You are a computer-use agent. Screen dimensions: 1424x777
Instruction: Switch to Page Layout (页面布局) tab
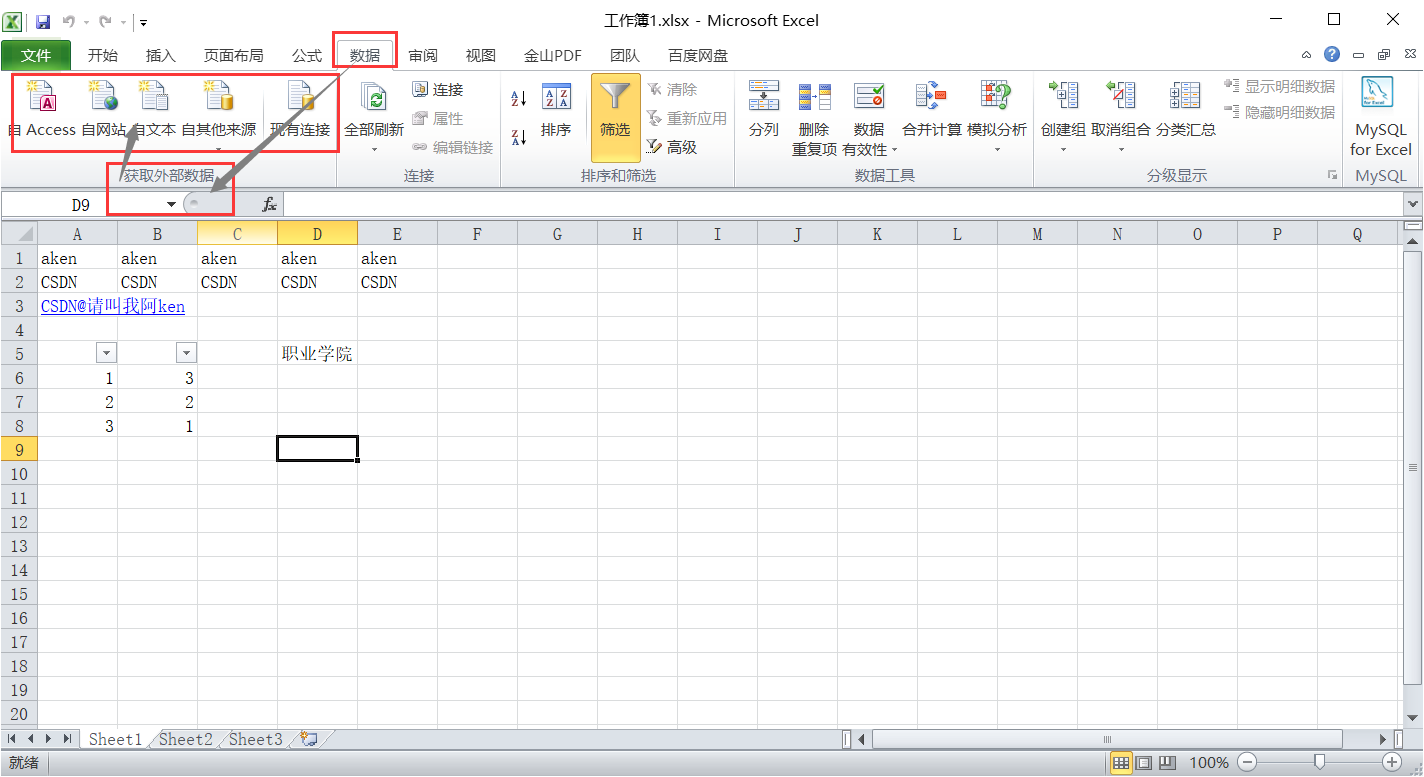(x=233, y=55)
